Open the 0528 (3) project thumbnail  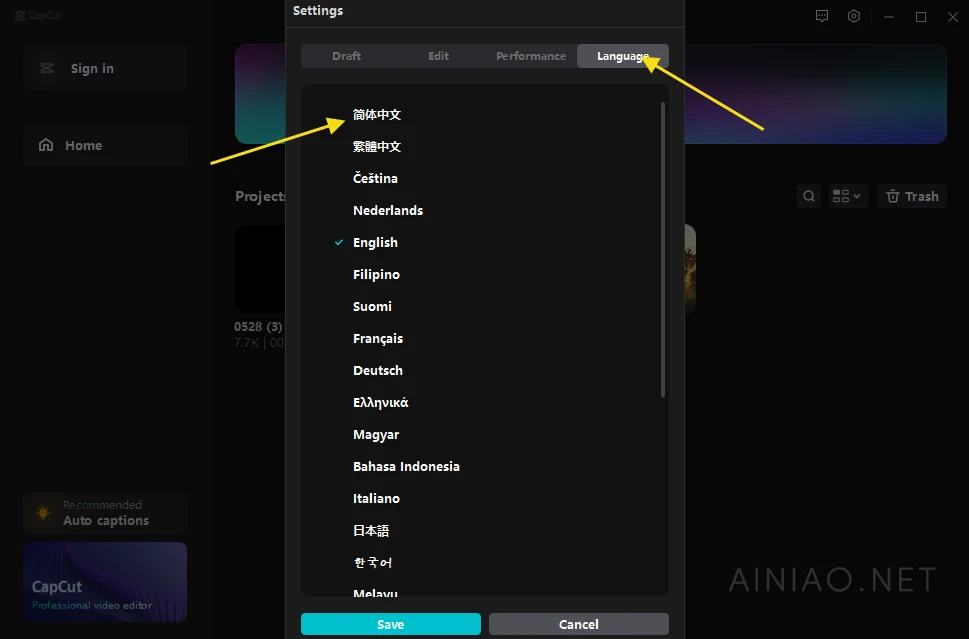[x=260, y=269]
